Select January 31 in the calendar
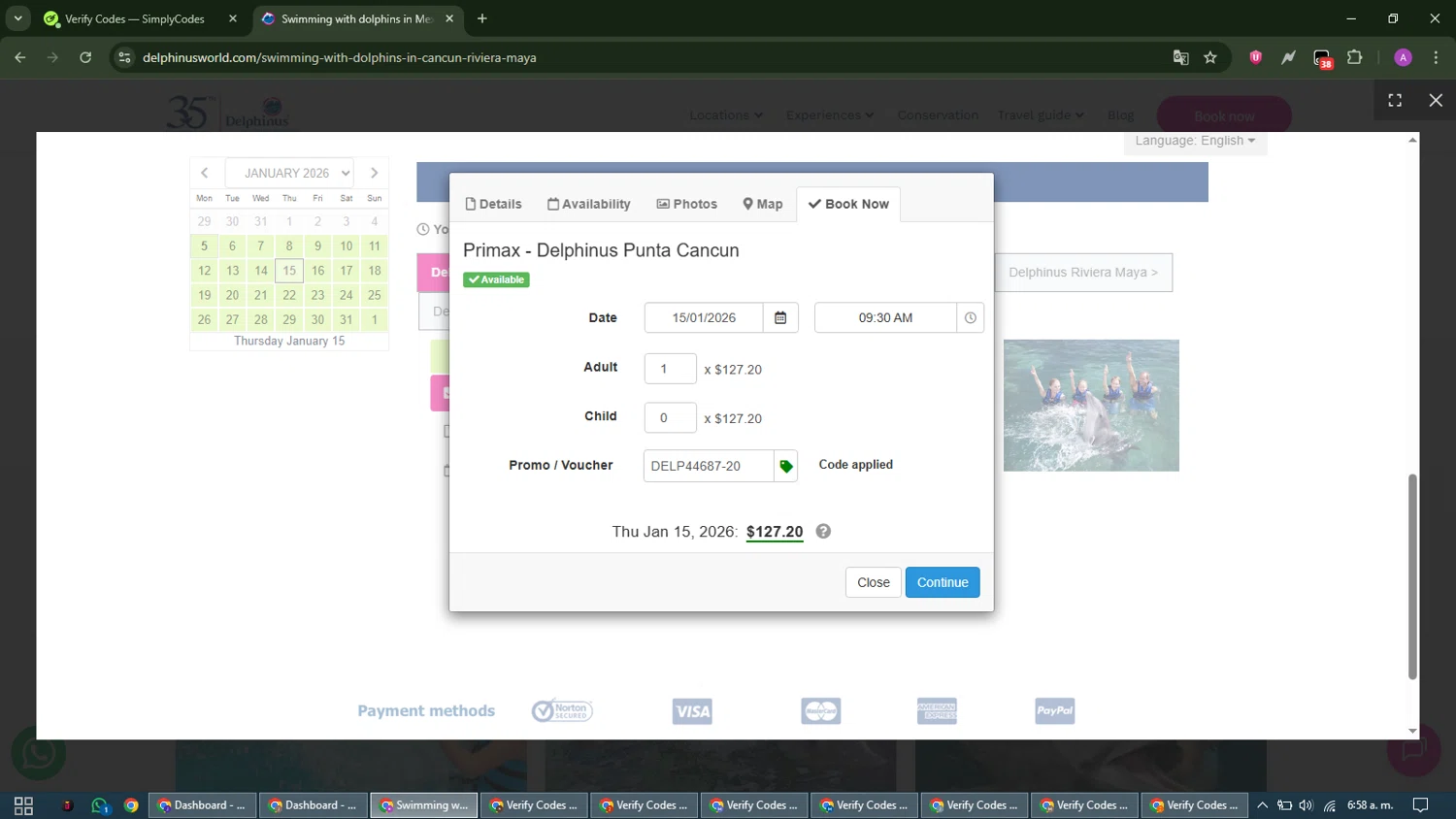 347,319
